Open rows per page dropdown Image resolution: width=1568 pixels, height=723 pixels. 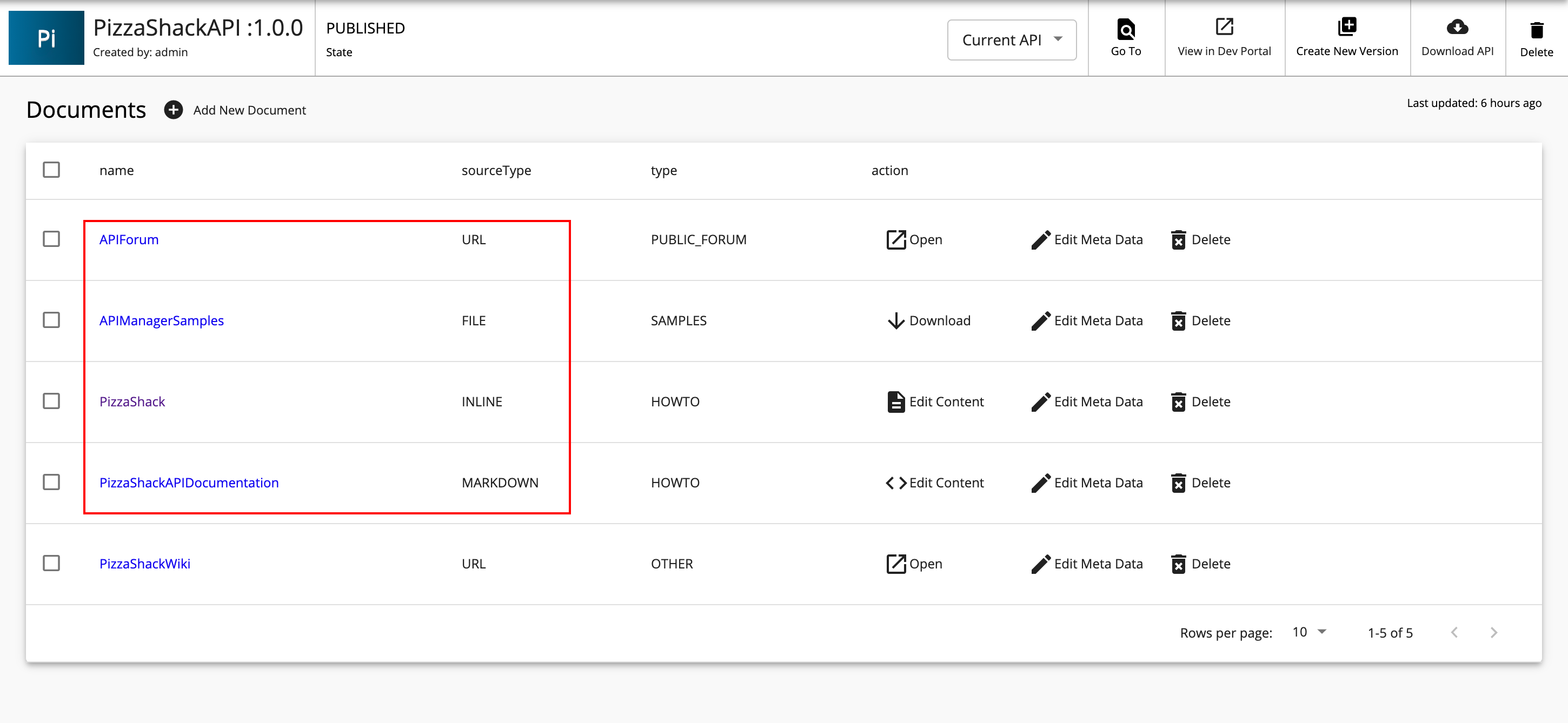[x=1310, y=632]
